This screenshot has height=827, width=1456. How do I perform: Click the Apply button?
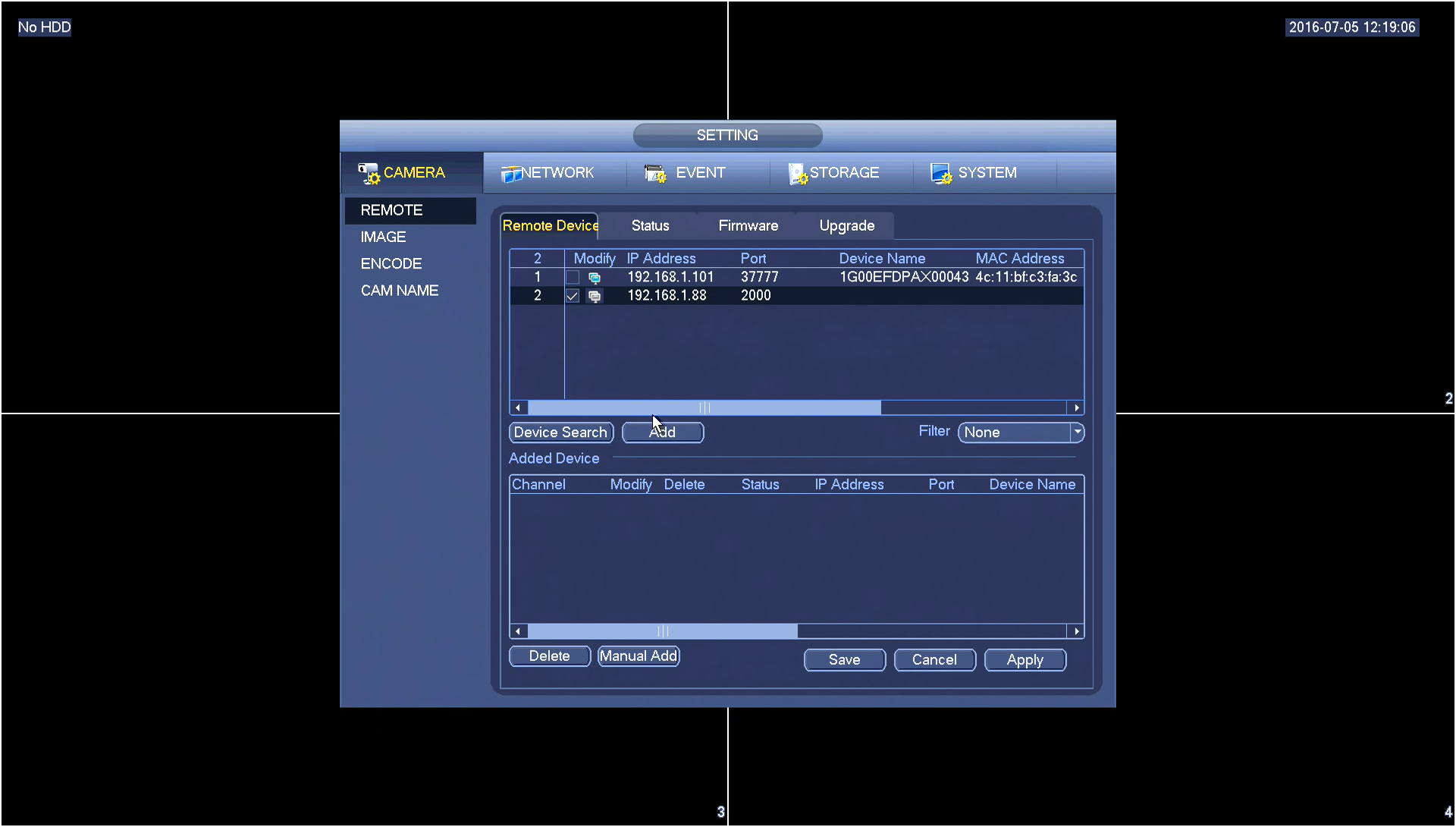pos(1025,660)
